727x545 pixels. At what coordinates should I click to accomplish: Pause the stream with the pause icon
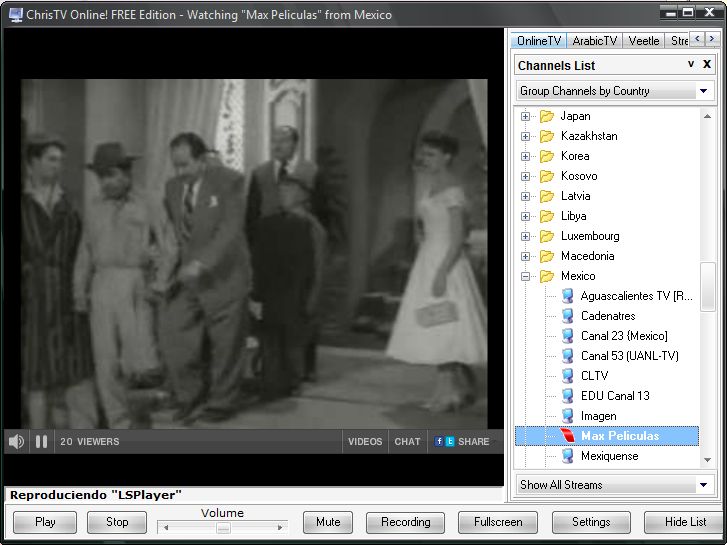click(x=41, y=441)
